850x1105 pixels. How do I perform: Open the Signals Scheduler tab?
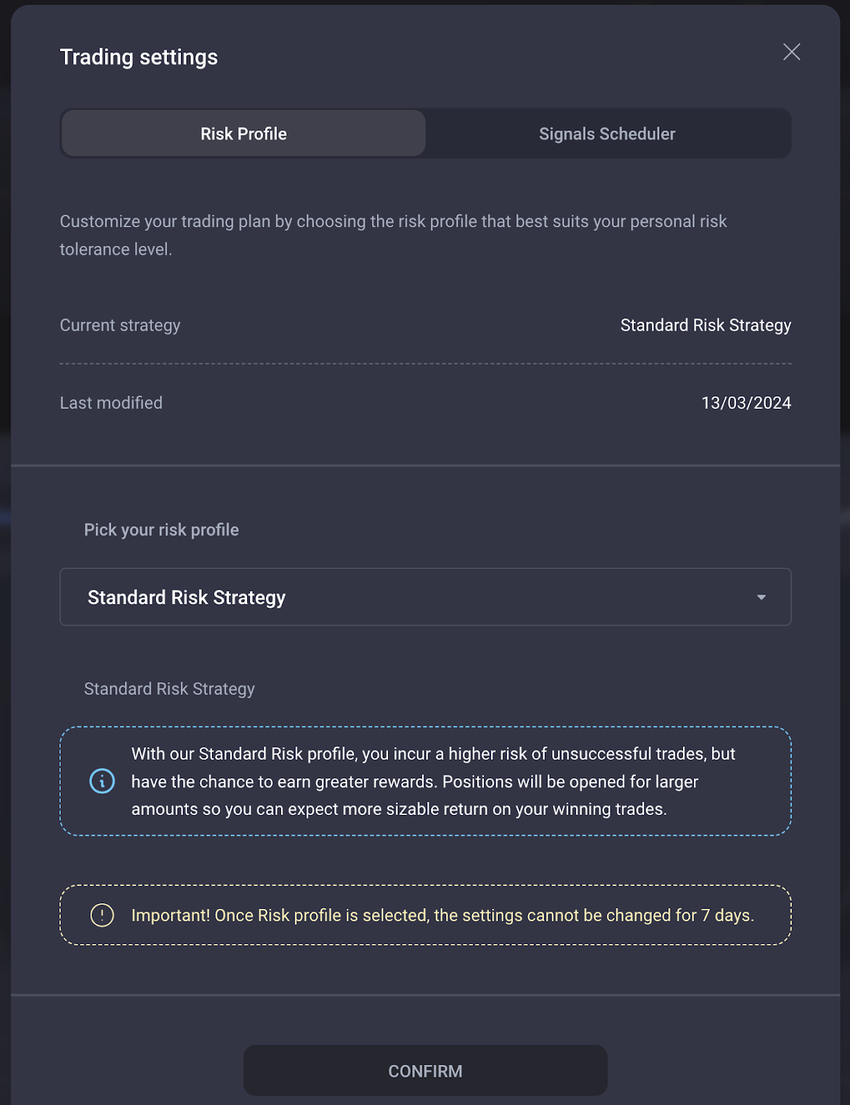[607, 134]
